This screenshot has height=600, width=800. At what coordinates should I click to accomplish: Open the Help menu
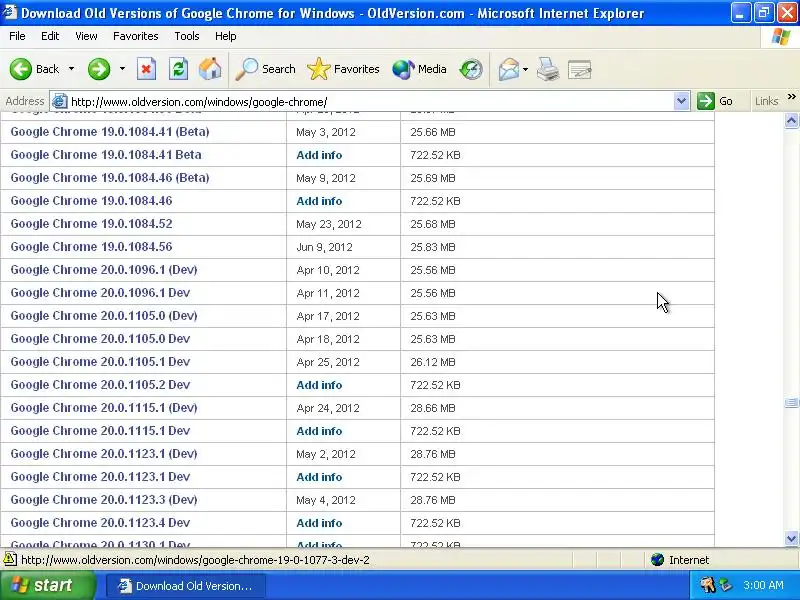click(226, 36)
